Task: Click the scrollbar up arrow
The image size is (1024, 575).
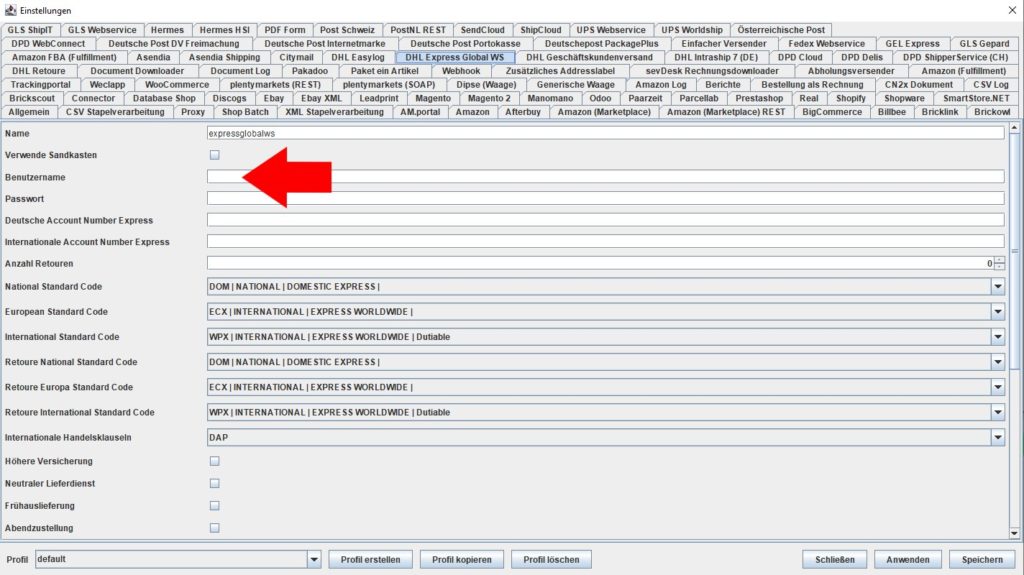Action: pyautogui.click(x=1014, y=127)
